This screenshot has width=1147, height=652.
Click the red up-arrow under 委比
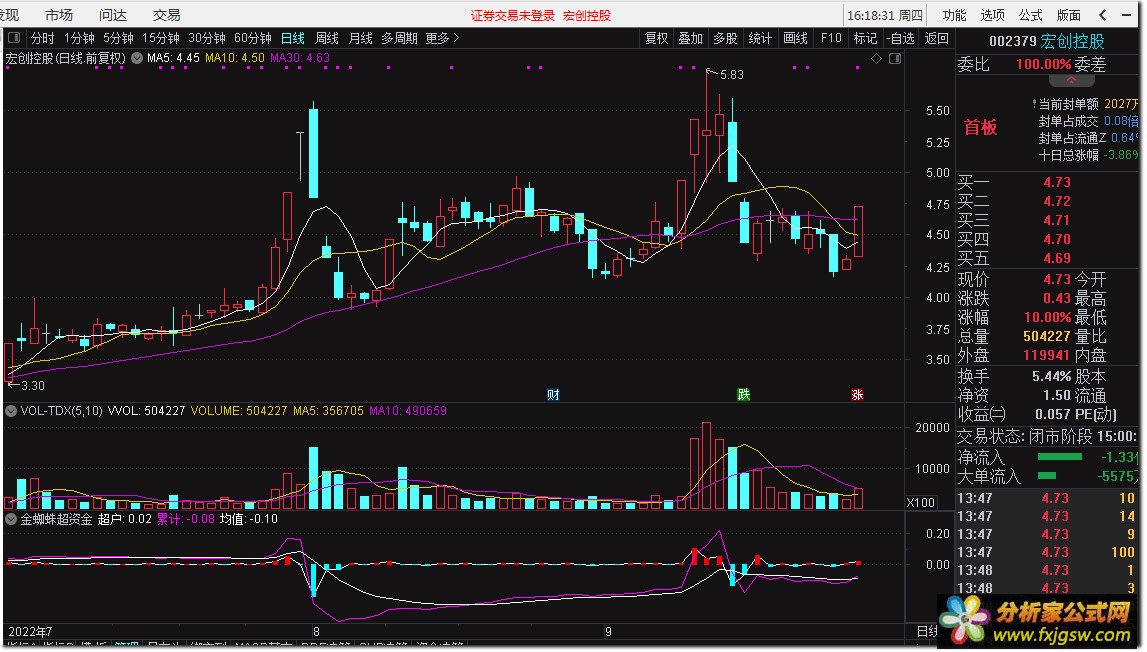coord(1070,80)
